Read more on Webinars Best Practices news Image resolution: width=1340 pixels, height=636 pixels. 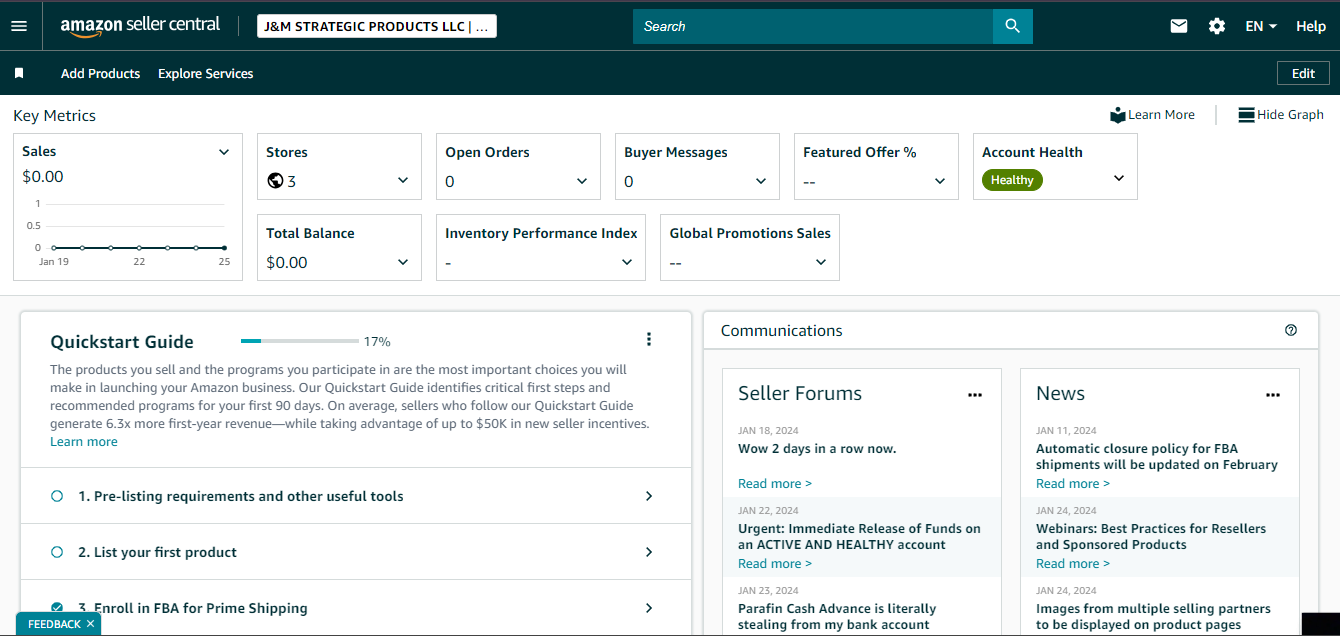click(x=1073, y=564)
